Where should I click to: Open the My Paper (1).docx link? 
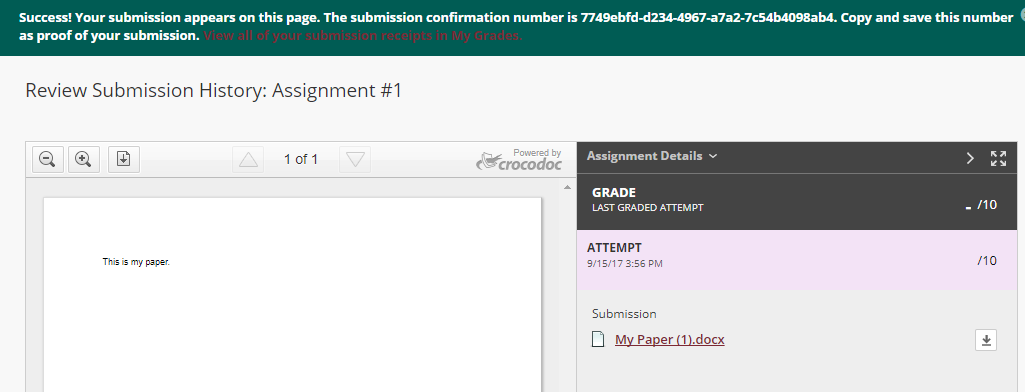pyautogui.click(x=669, y=340)
